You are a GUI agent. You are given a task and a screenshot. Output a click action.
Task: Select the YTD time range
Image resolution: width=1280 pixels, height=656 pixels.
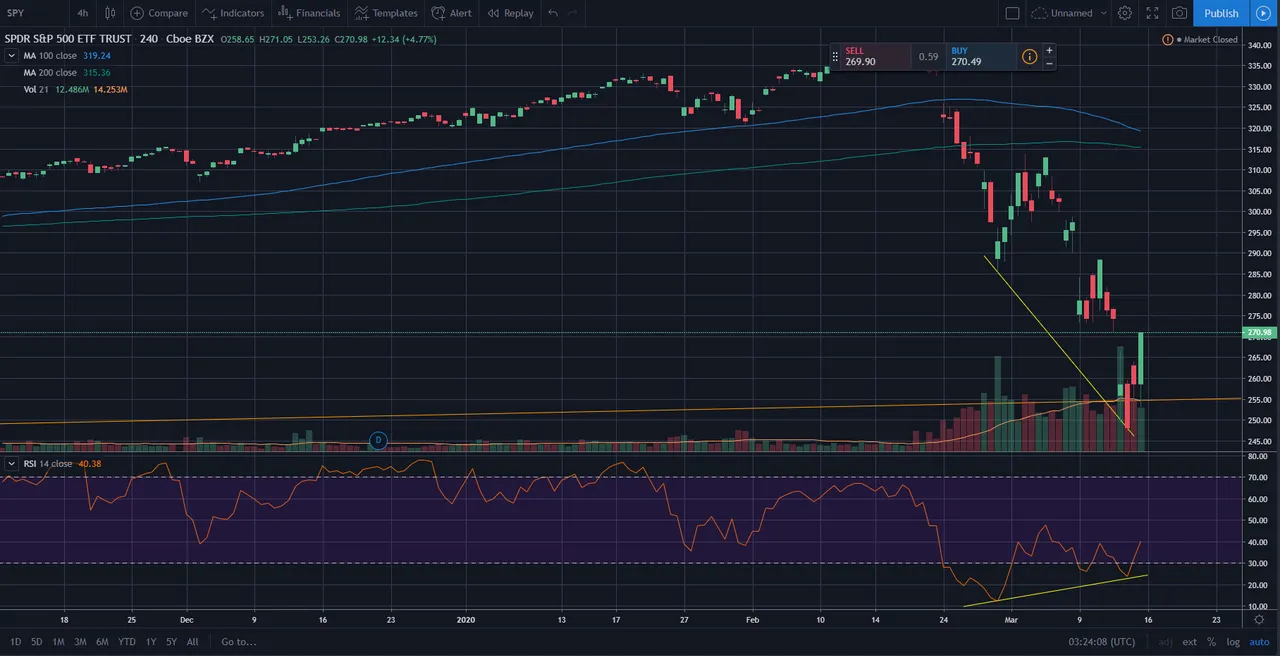(127, 642)
